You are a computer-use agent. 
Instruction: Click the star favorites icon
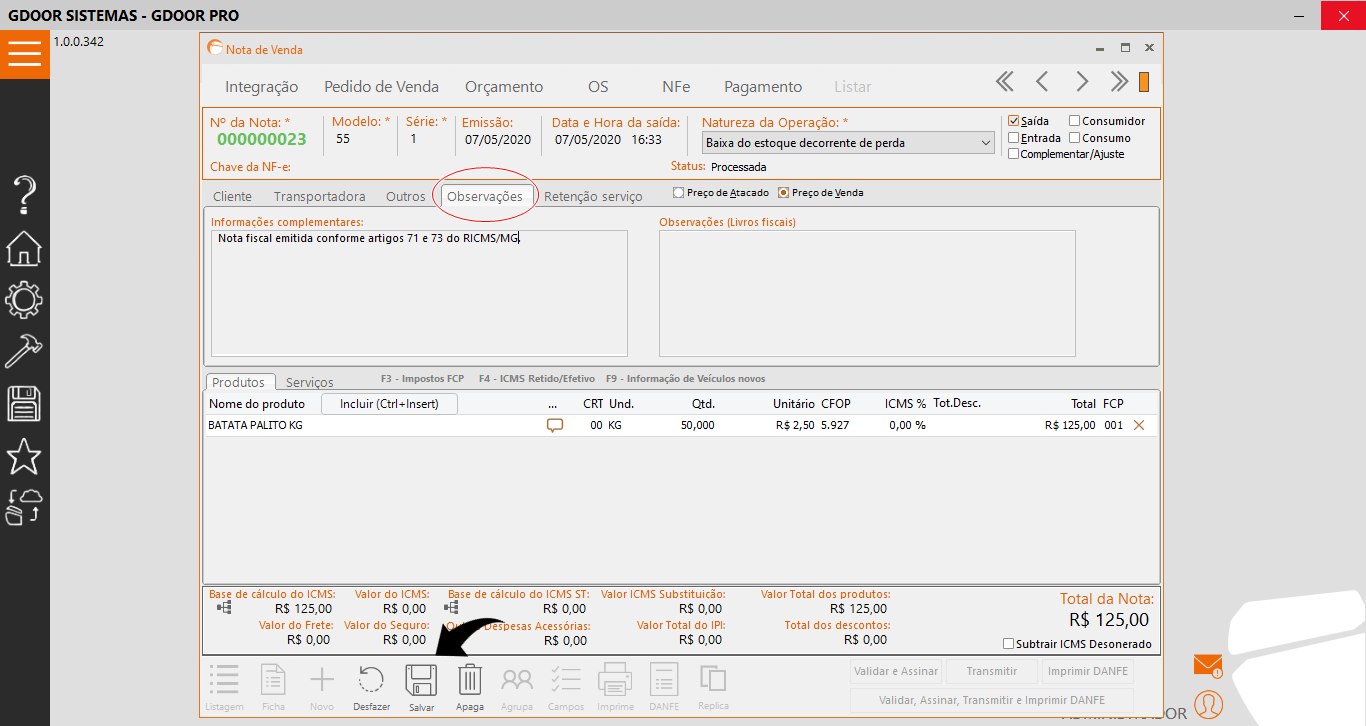click(x=24, y=456)
